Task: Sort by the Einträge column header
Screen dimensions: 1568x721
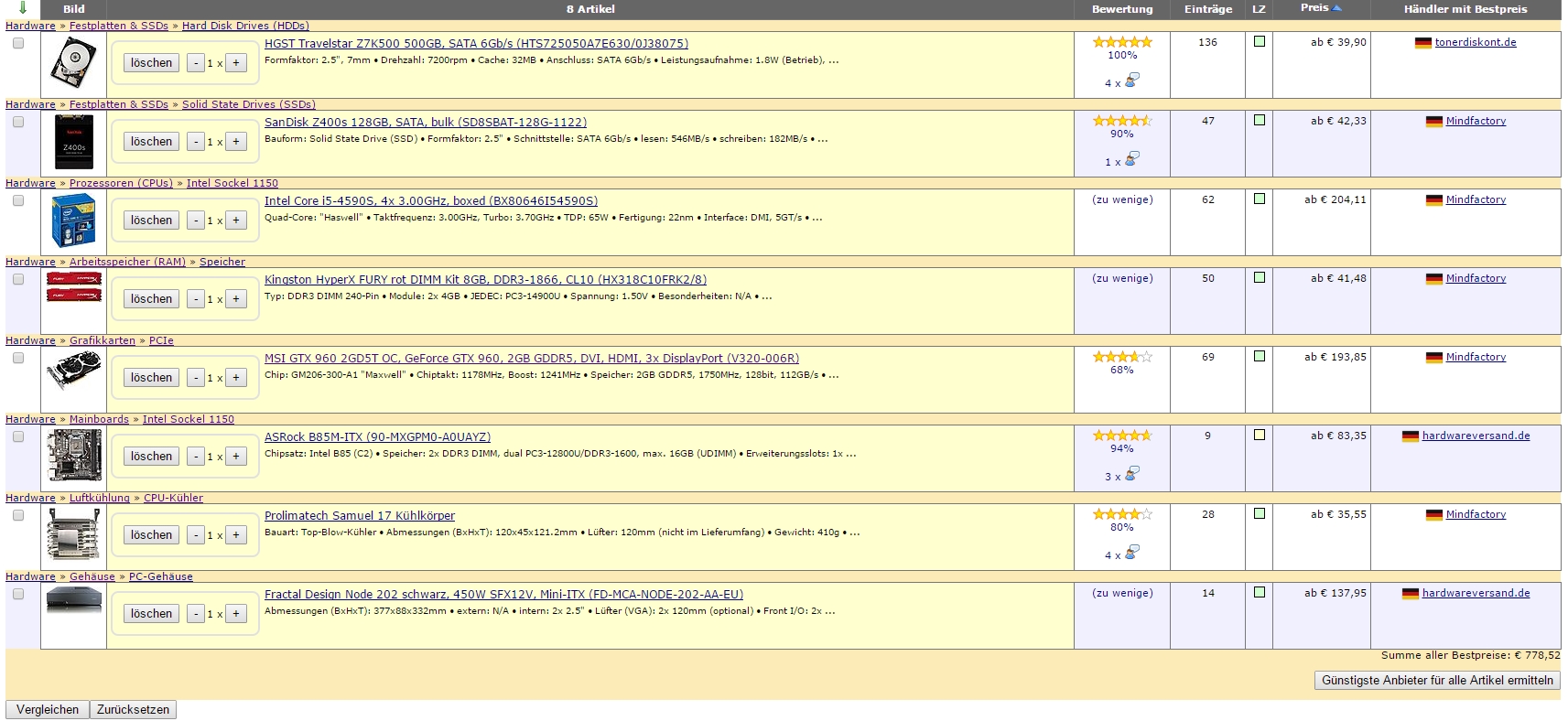Action: (1207, 9)
